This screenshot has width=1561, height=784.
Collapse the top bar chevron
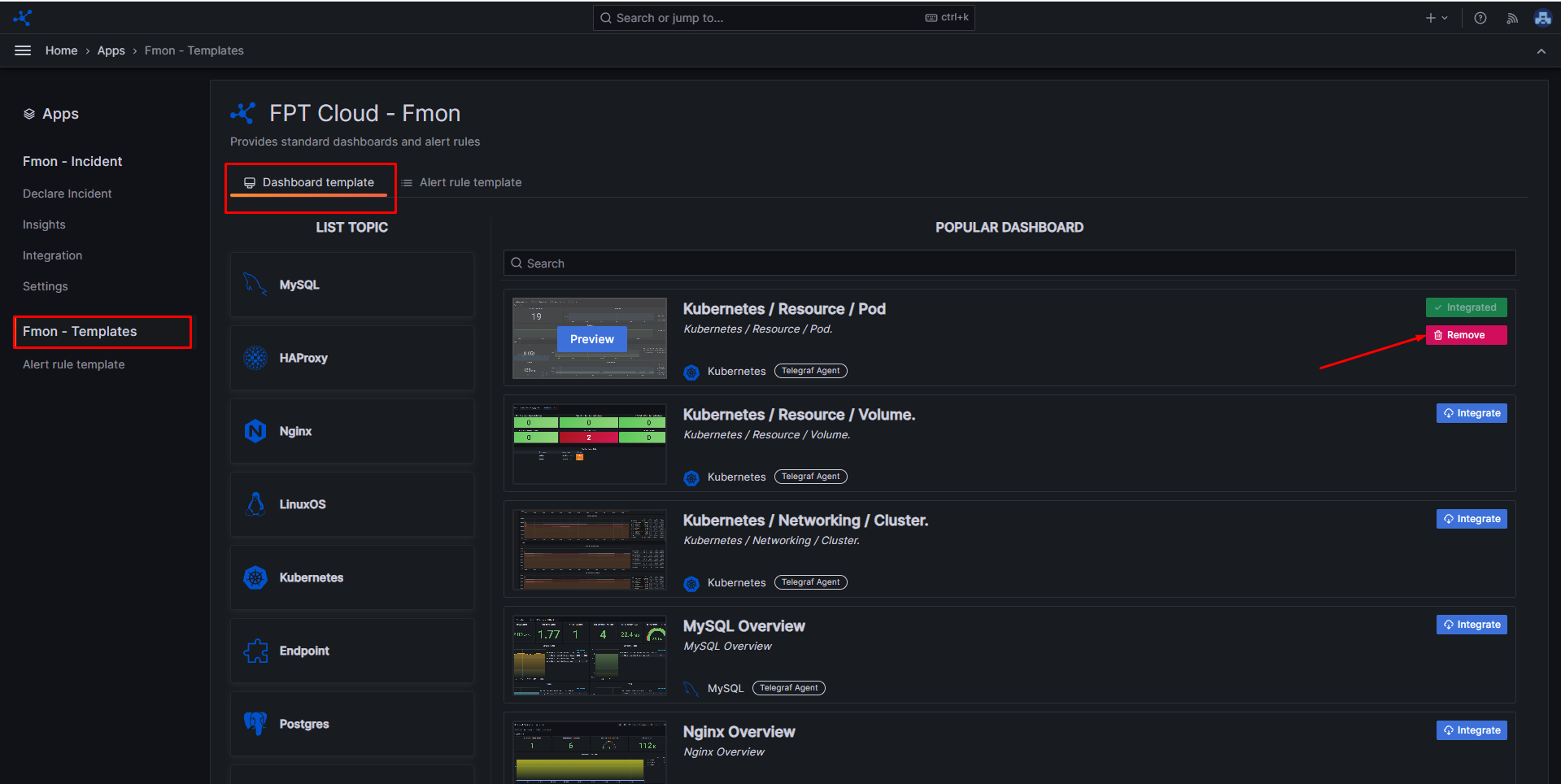(x=1541, y=51)
